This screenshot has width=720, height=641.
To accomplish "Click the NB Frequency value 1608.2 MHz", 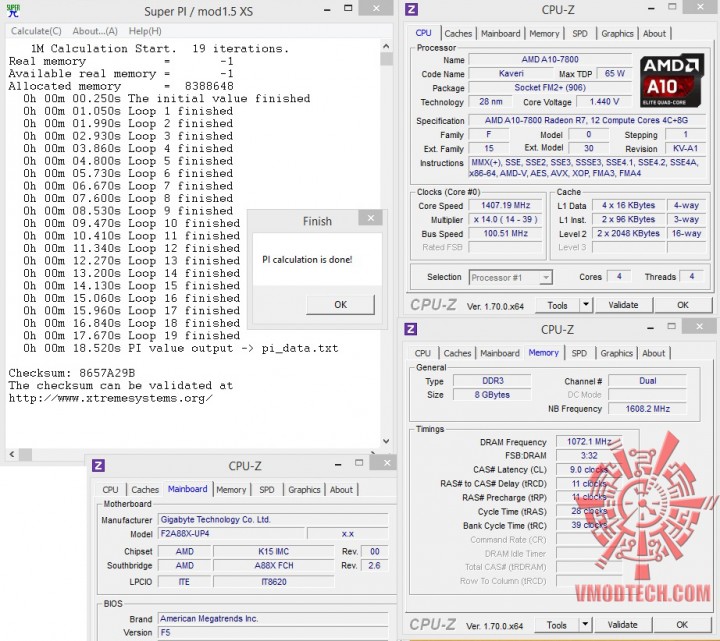I will (647, 409).
